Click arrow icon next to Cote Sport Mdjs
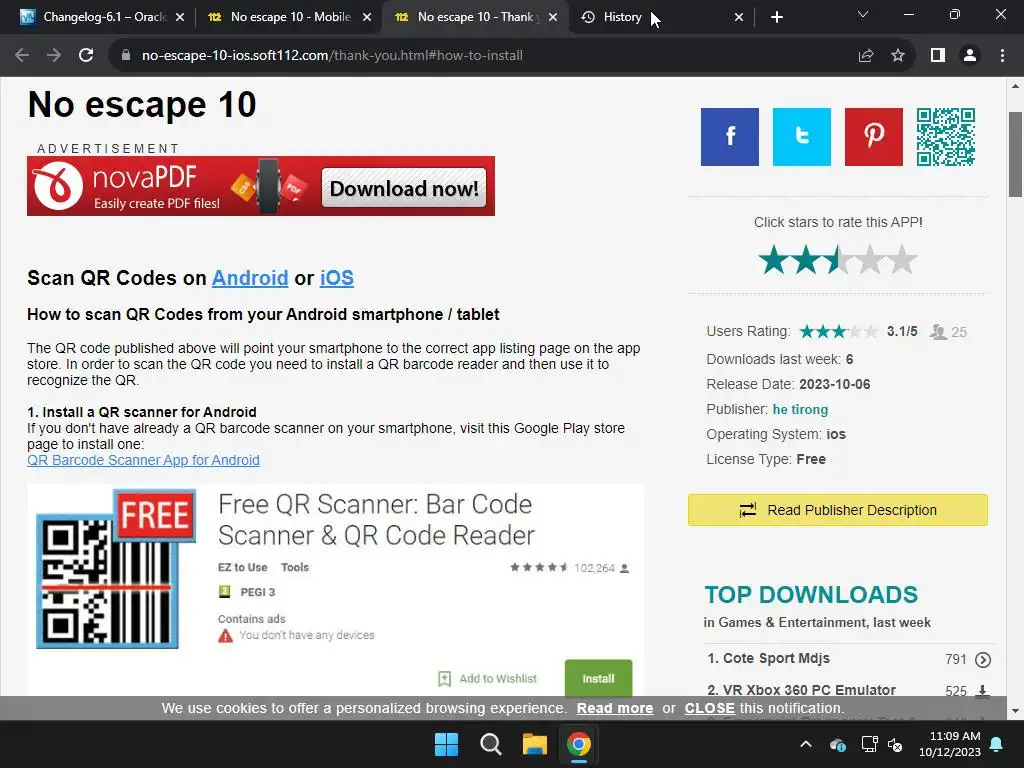 pos(982,660)
